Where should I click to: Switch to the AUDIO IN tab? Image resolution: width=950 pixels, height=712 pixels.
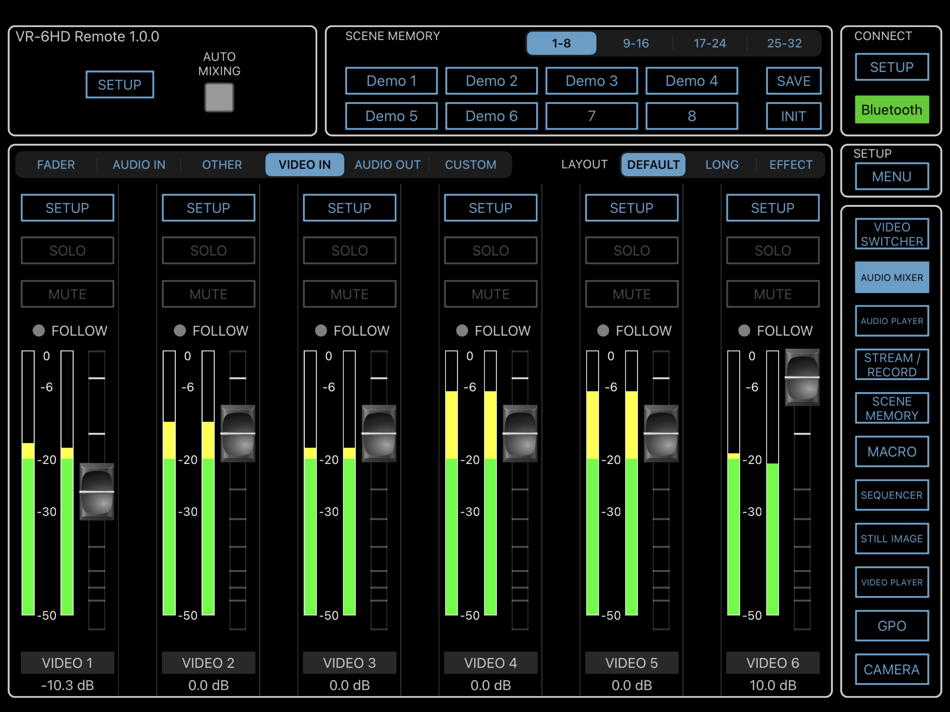point(139,165)
